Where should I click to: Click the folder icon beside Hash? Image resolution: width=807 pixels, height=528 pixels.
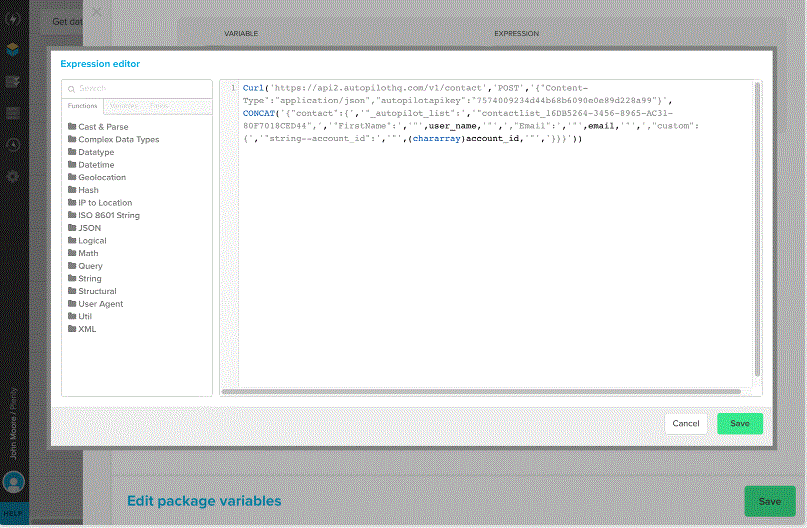pyautogui.click(x=72, y=189)
